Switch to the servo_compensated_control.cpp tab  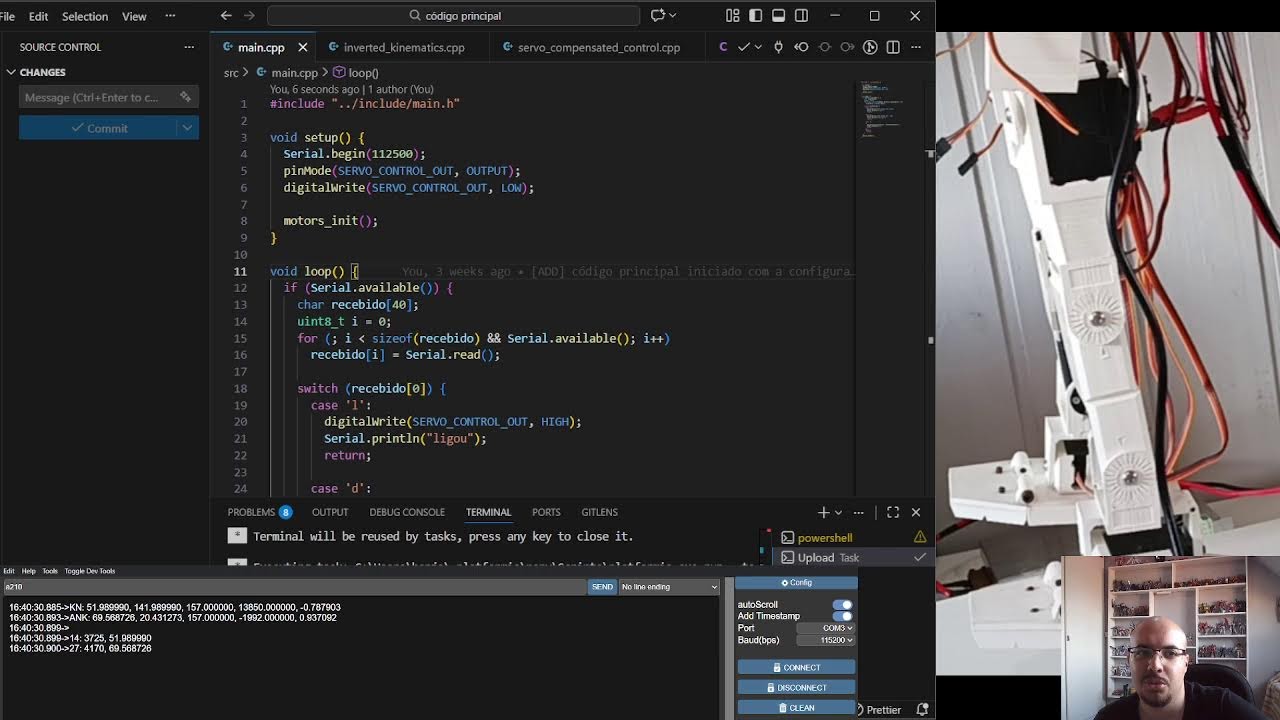click(x=599, y=47)
